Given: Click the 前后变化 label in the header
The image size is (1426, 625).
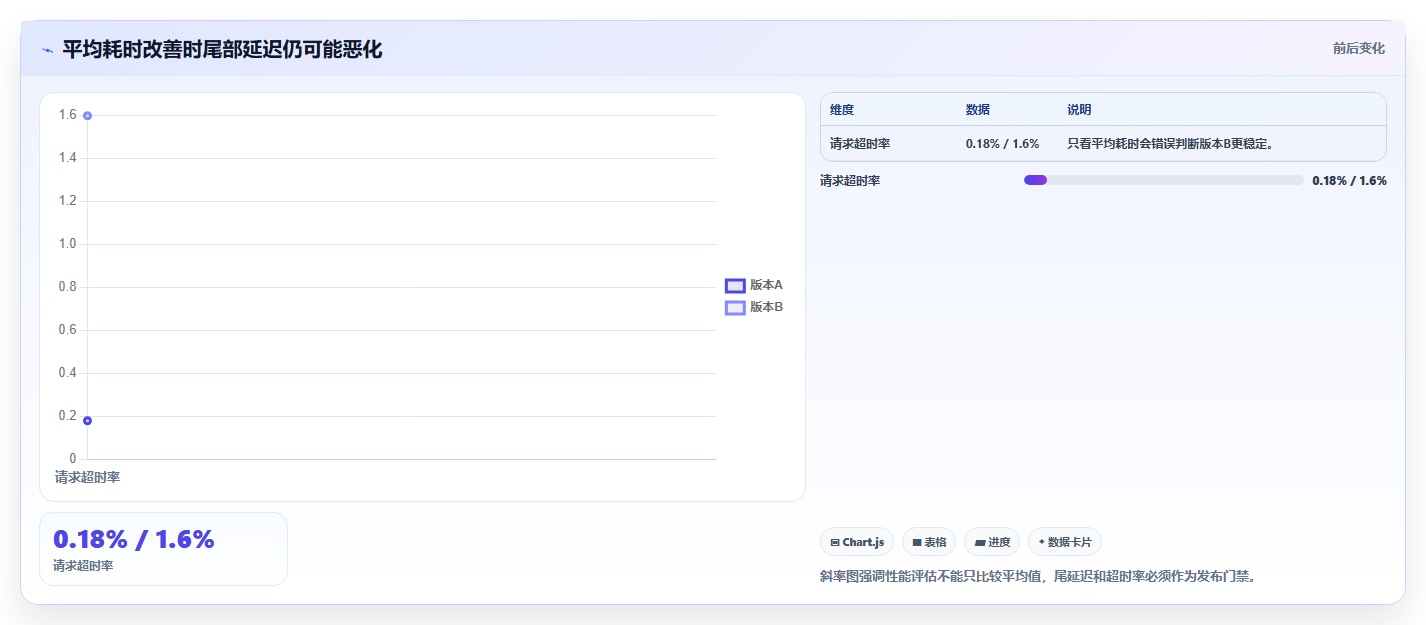Looking at the screenshot, I should click(x=1359, y=48).
